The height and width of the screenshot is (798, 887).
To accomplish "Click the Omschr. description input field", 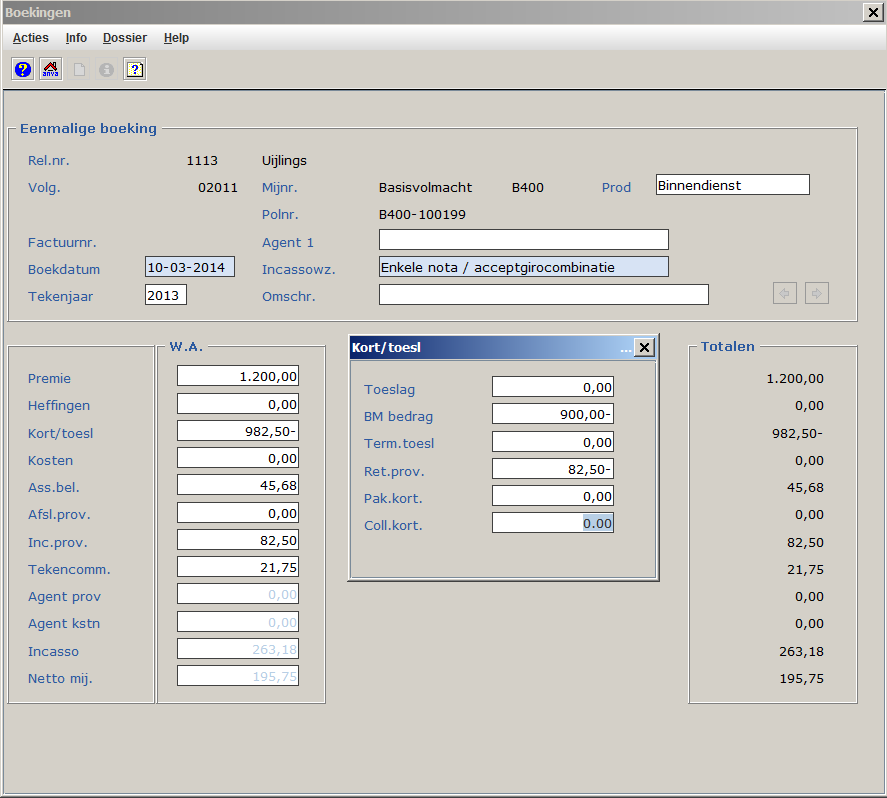I will (x=543, y=295).
